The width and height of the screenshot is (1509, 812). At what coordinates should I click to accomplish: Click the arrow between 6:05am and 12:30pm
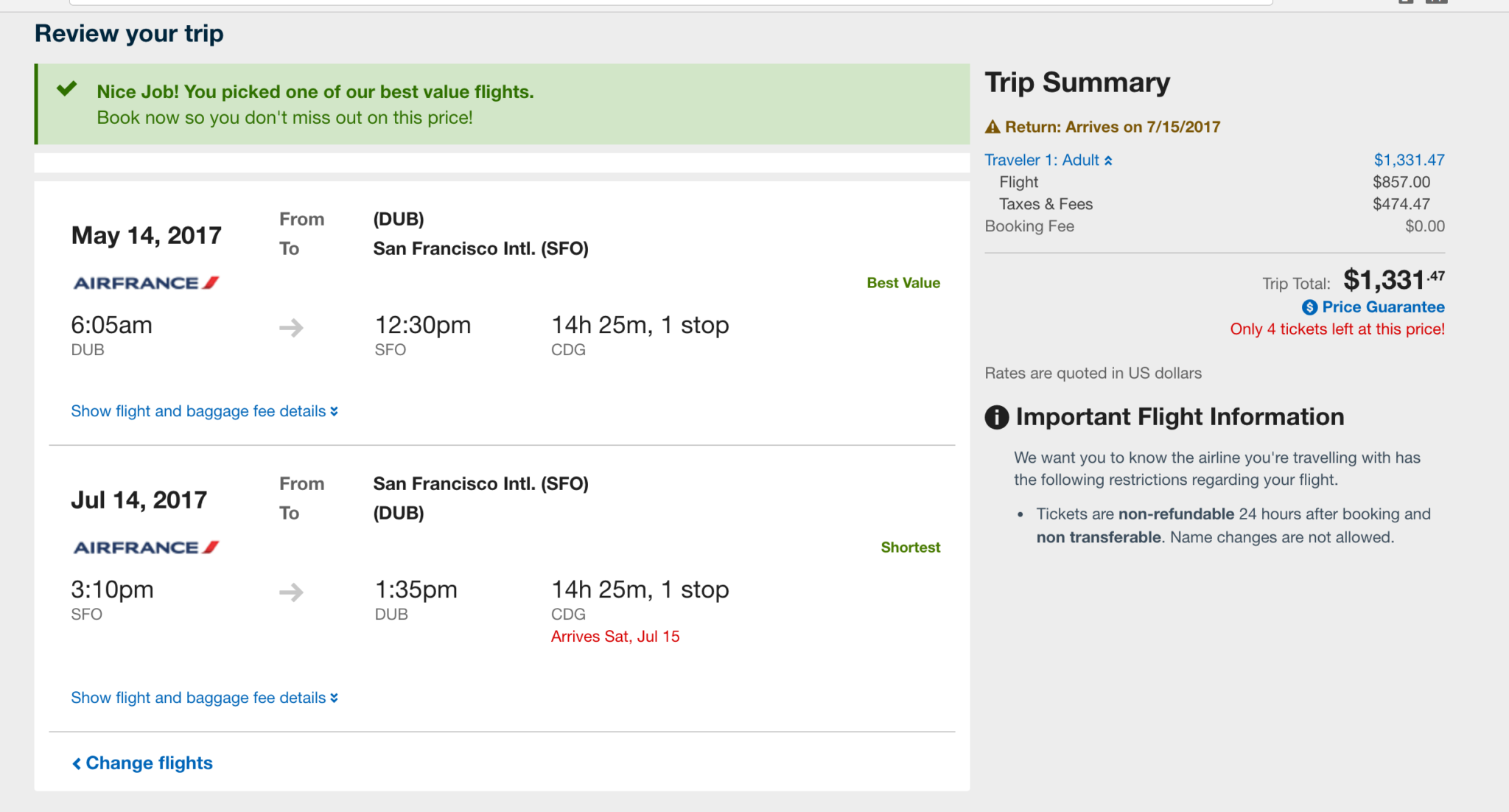[x=291, y=327]
